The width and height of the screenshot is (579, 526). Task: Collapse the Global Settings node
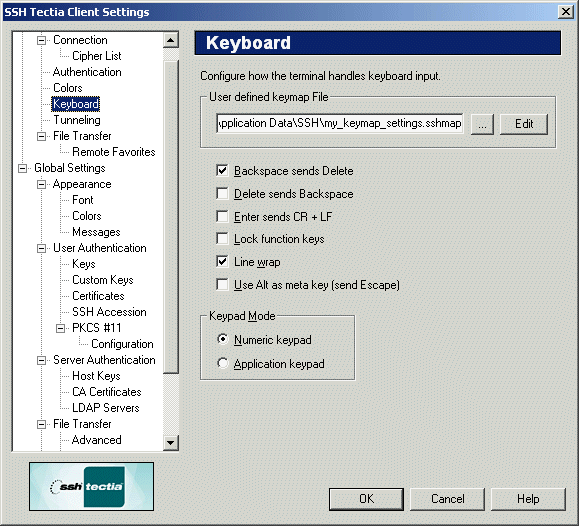coord(23,168)
